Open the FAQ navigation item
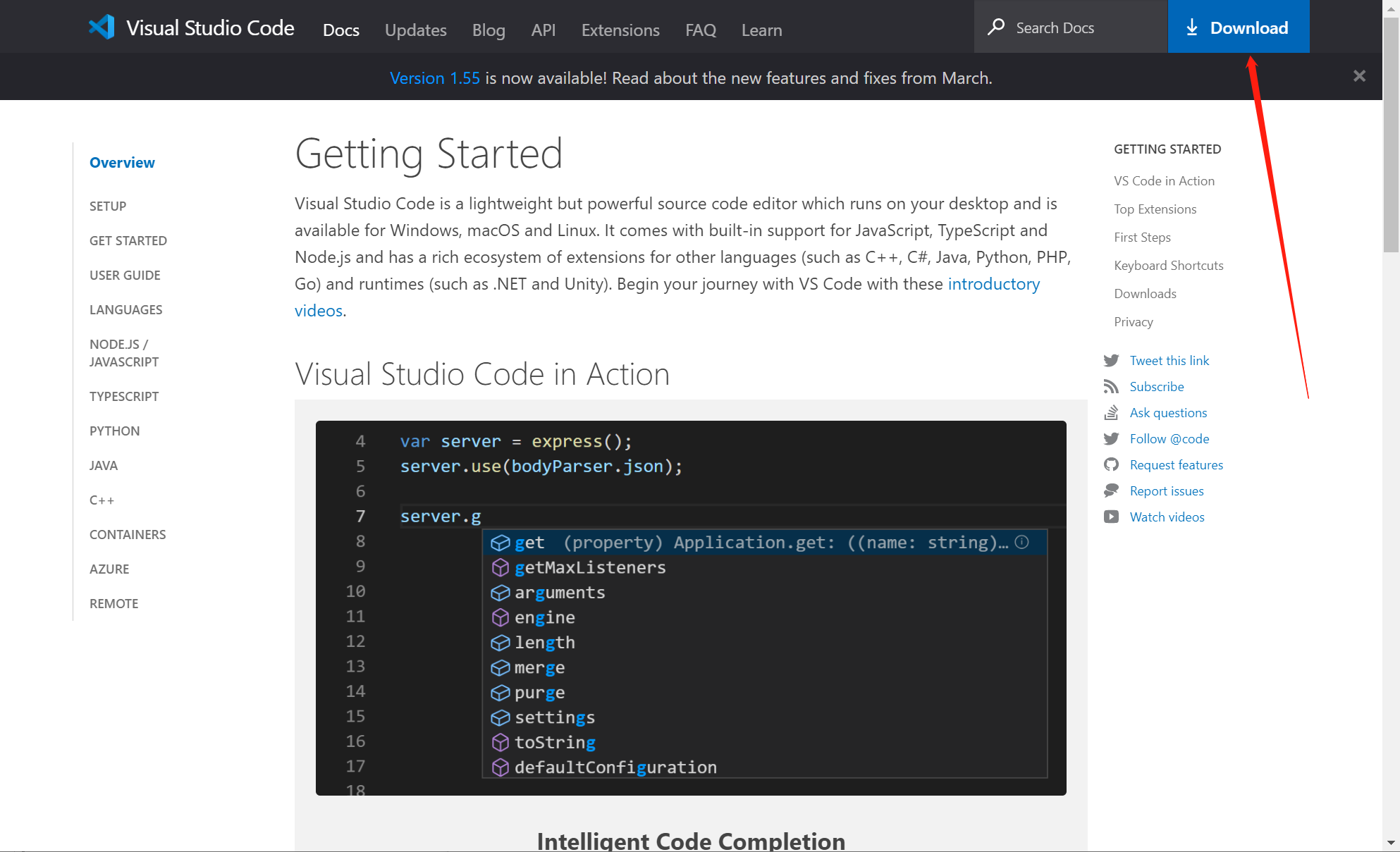Screen dimensions: 1400x852 tap(701, 30)
